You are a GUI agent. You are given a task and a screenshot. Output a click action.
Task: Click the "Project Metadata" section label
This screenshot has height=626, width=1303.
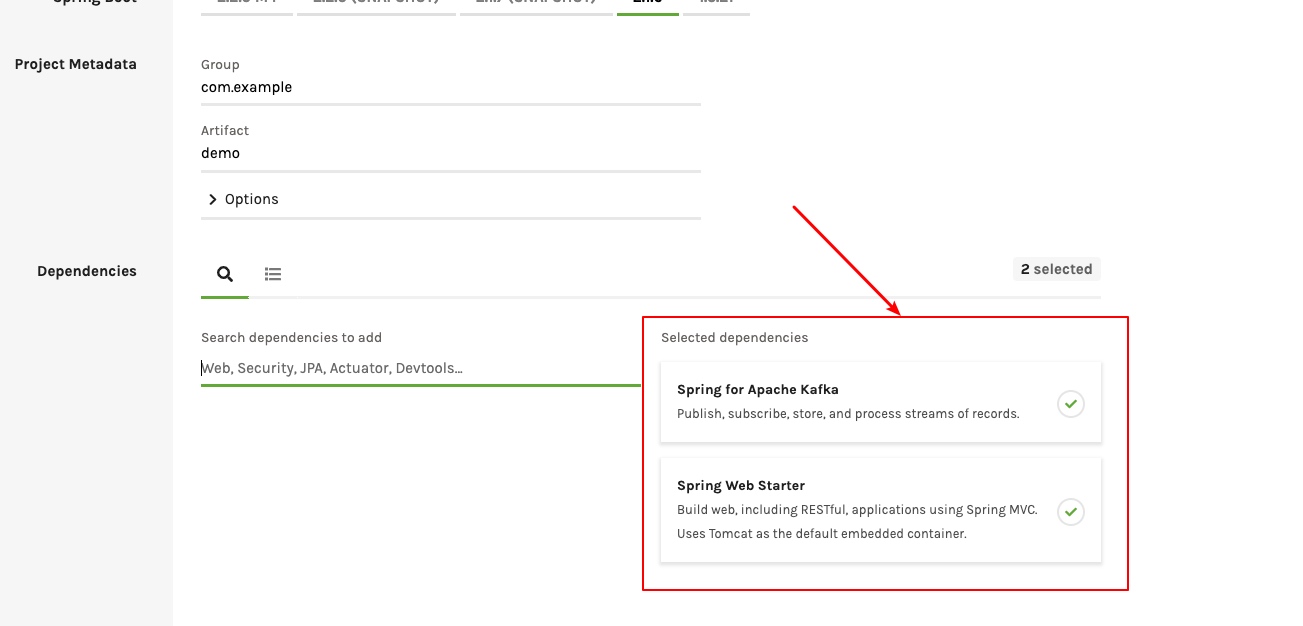pyautogui.click(x=75, y=64)
